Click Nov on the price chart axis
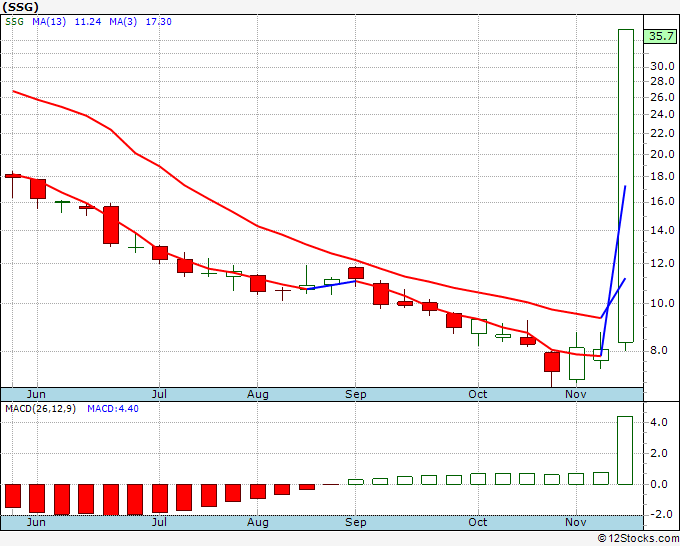Screen dimensions: 680x546 click(x=575, y=394)
